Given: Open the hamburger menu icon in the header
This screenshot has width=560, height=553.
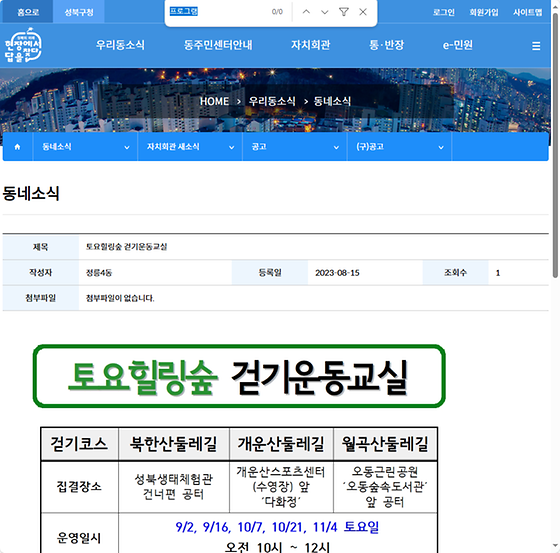Looking at the screenshot, I should (x=536, y=46).
